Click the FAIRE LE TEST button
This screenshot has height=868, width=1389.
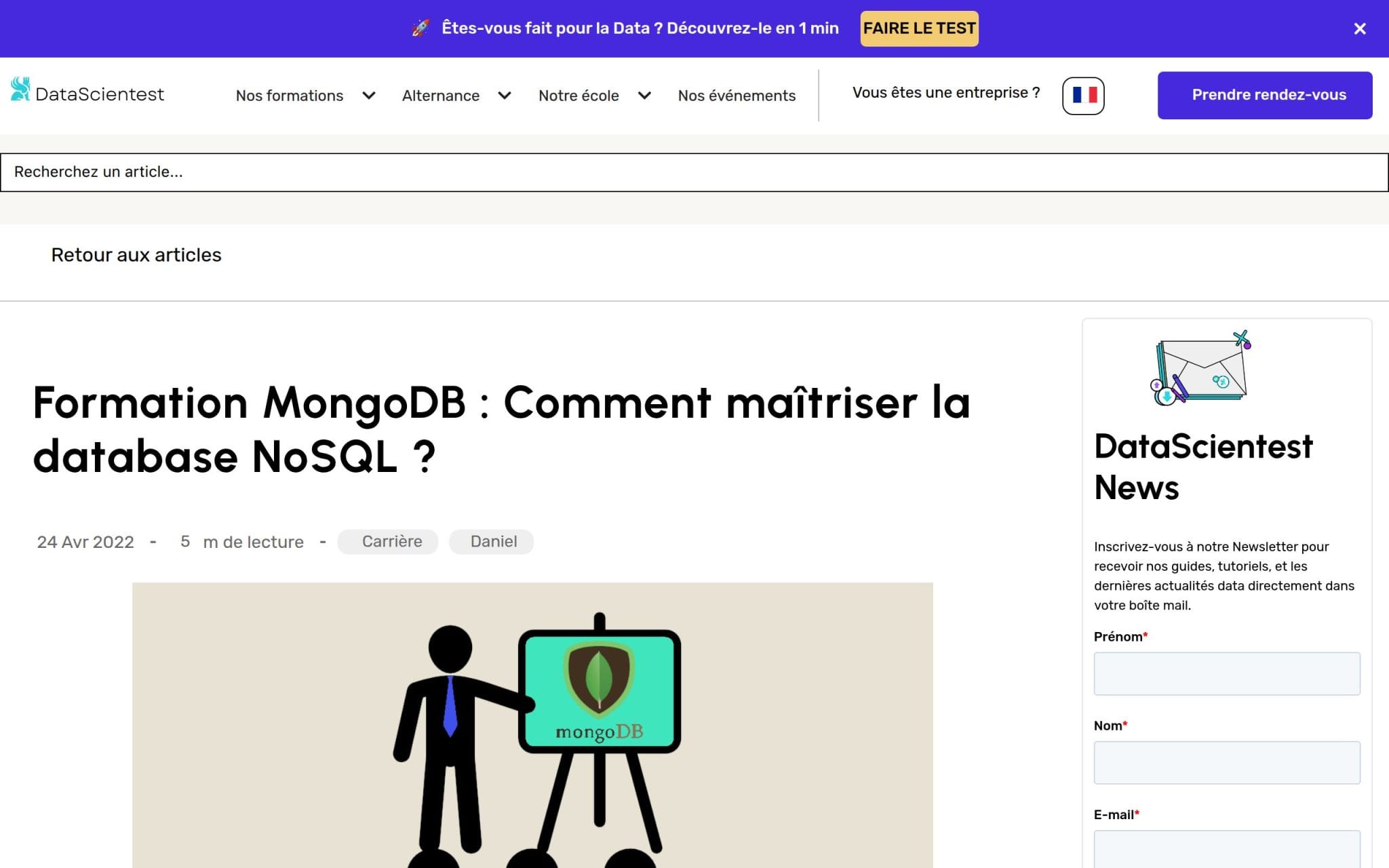point(919,28)
